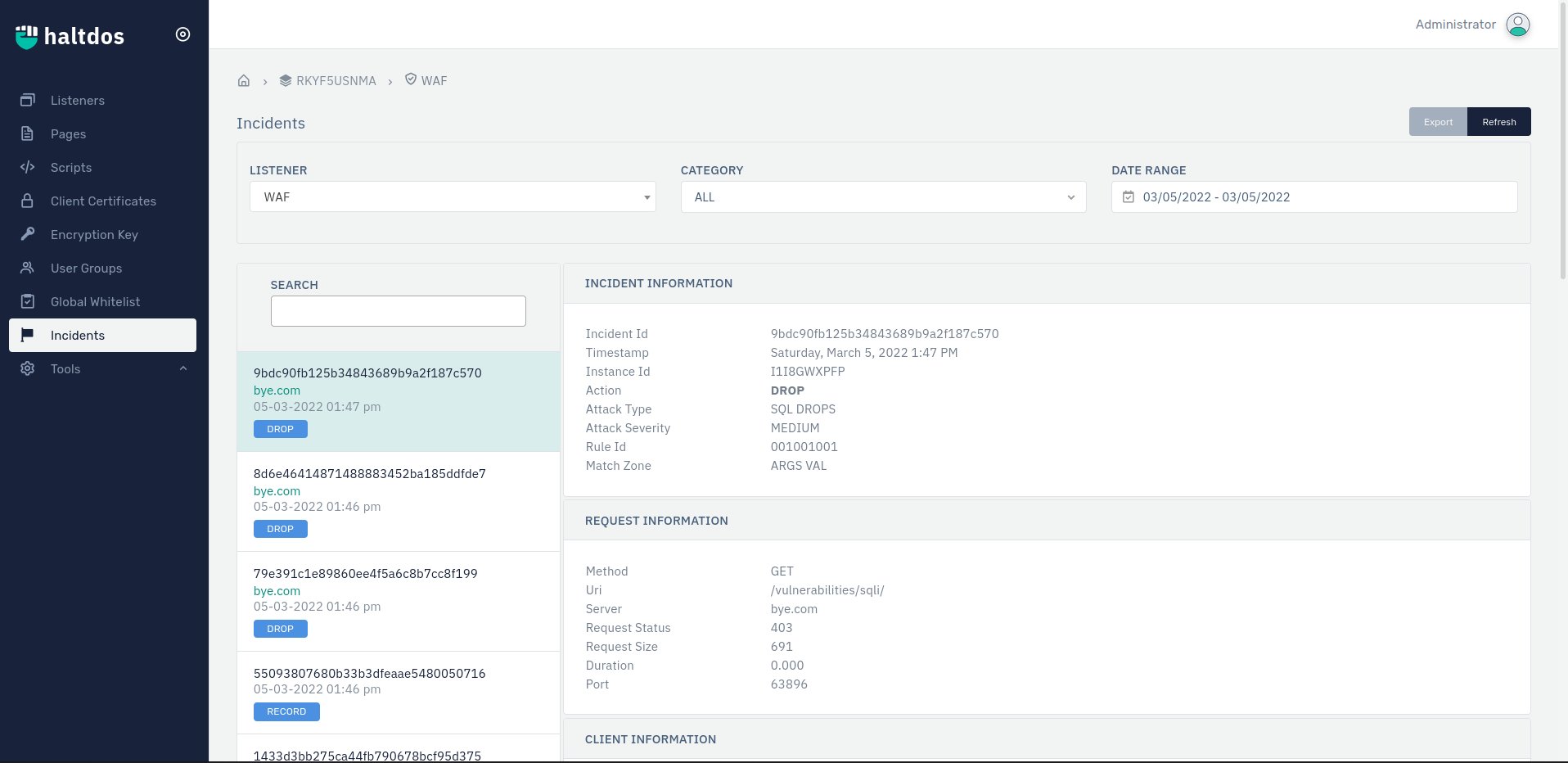Click bye.com link under 79e391c1 incident

(277, 591)
